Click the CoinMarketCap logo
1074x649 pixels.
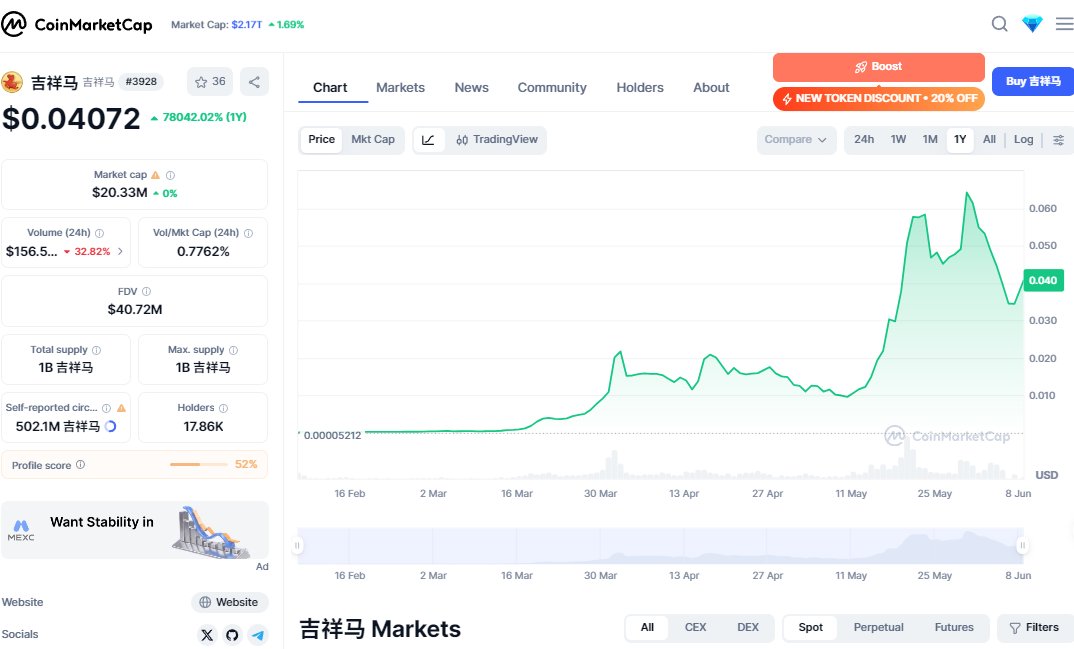coord(77,25)
